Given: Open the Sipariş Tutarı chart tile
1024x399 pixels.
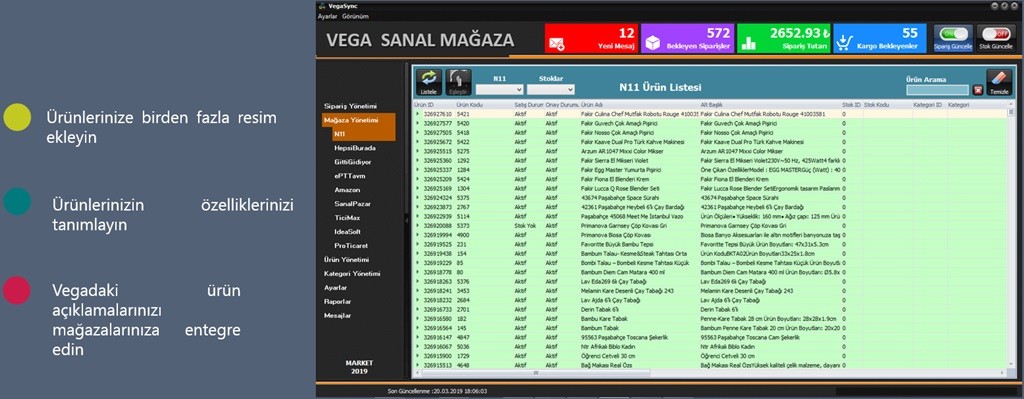Looking at the screenshot, I should (784, 39).
